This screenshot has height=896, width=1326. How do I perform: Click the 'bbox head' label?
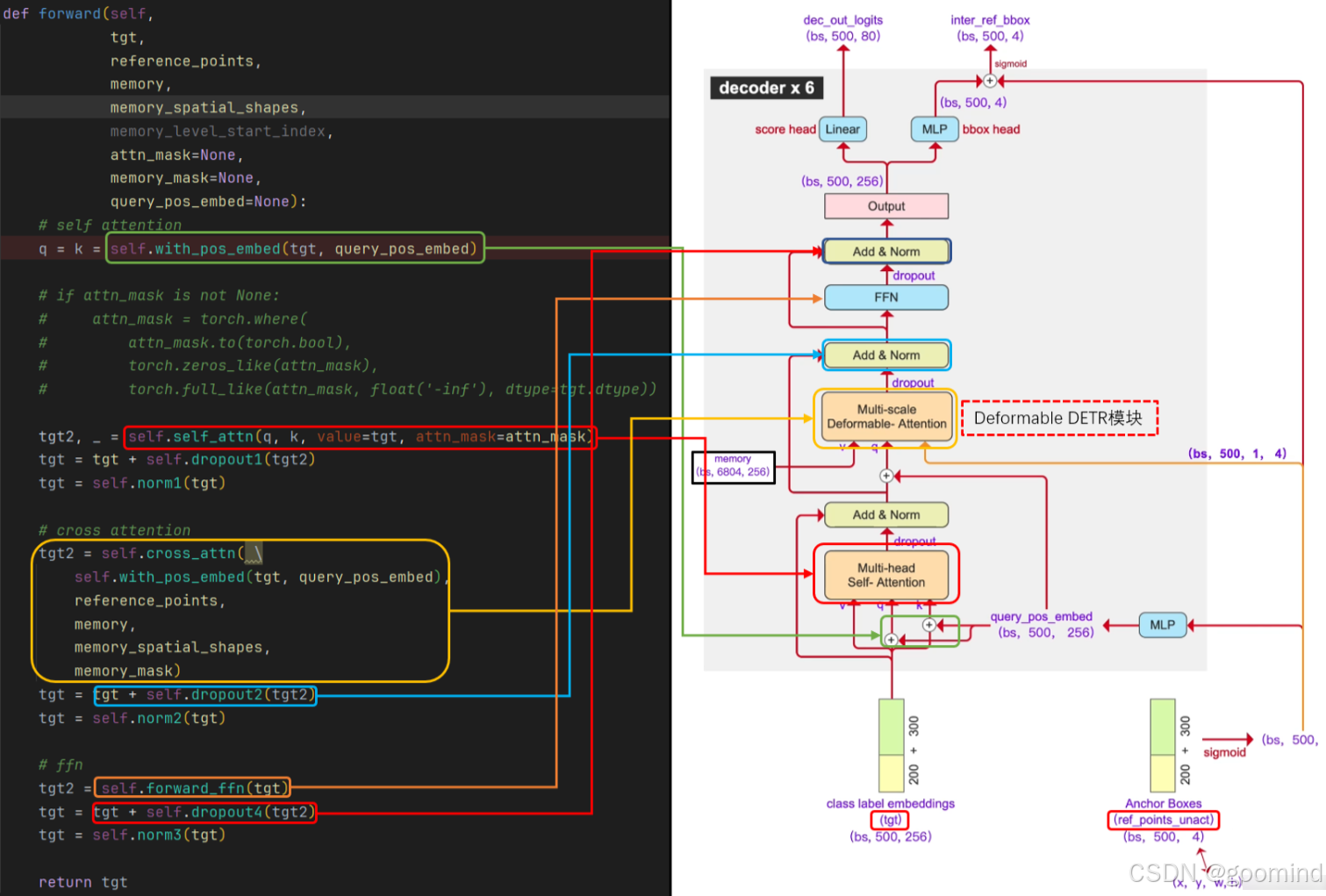(x=992, y=129)
